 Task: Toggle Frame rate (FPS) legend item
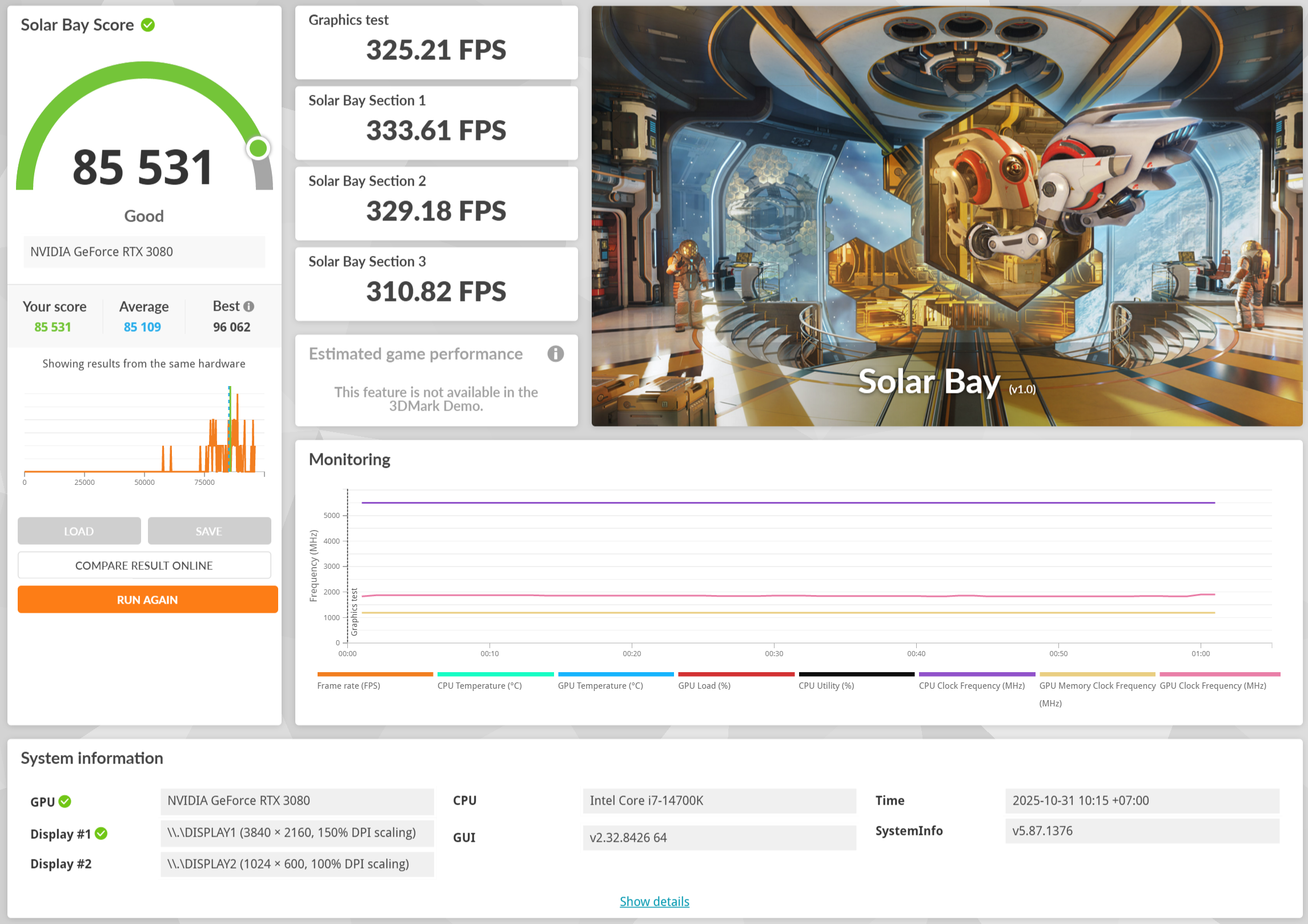click(348, 685)
